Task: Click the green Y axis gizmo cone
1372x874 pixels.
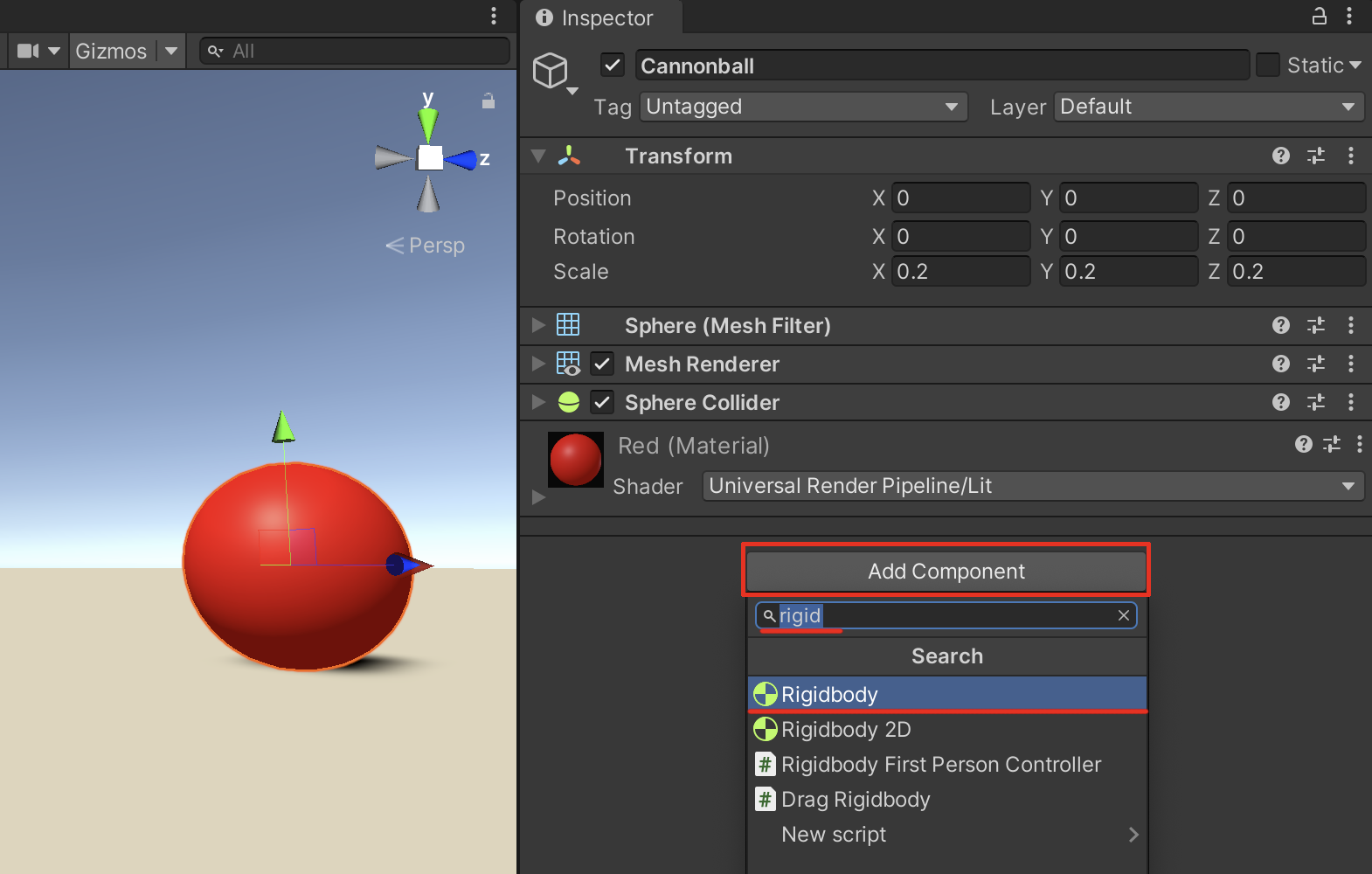Action: [x=427, y=124]
